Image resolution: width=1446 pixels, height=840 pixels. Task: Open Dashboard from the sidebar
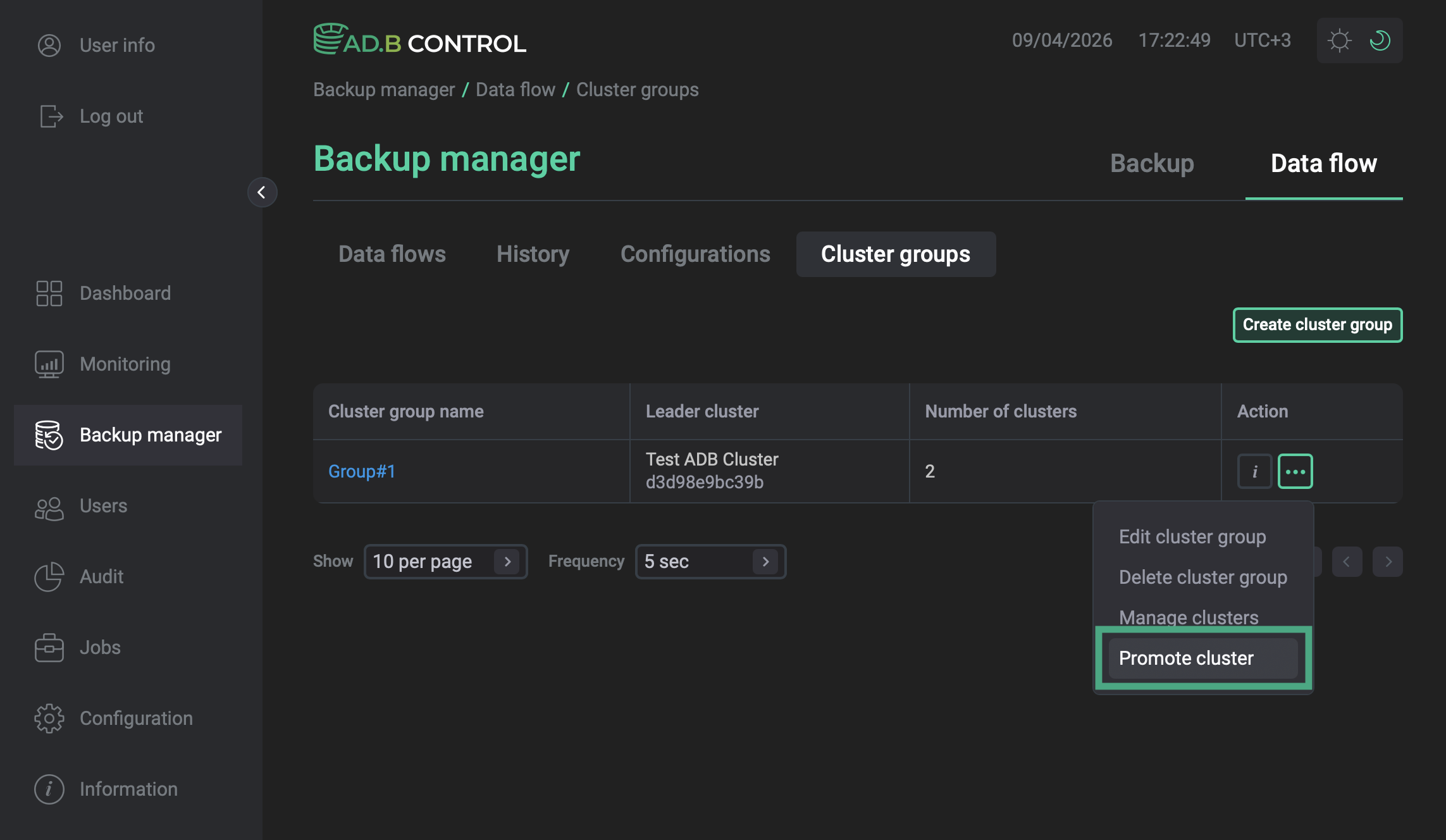[125, 293]
